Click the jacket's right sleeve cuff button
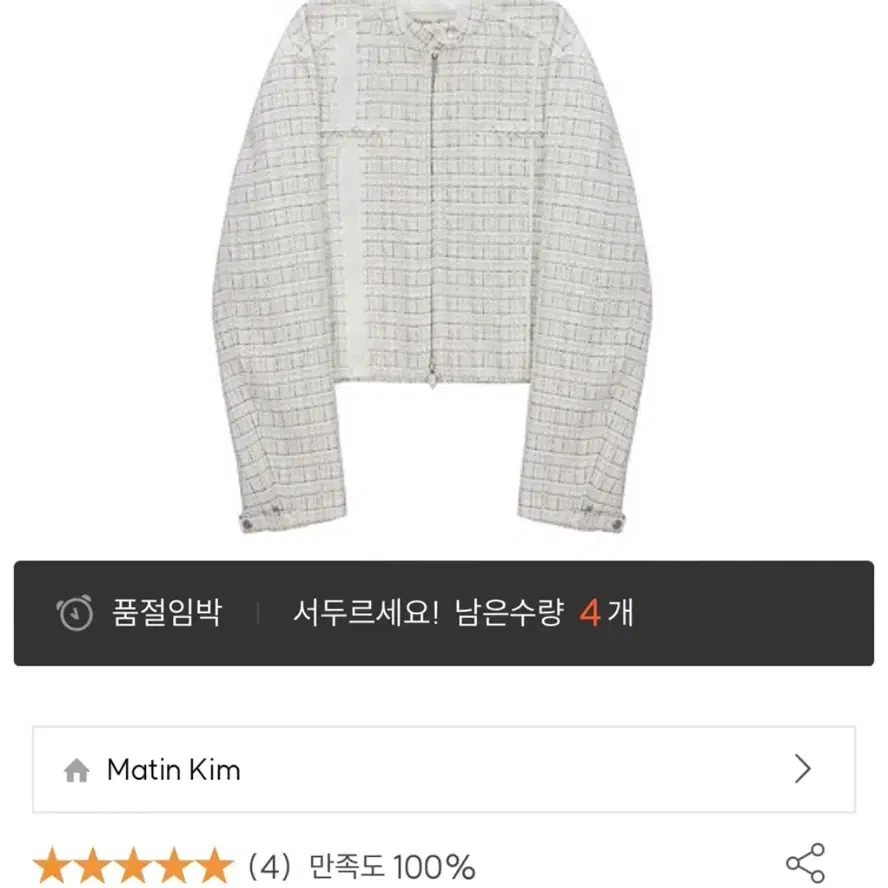888x888 pixels. [617, 524]
